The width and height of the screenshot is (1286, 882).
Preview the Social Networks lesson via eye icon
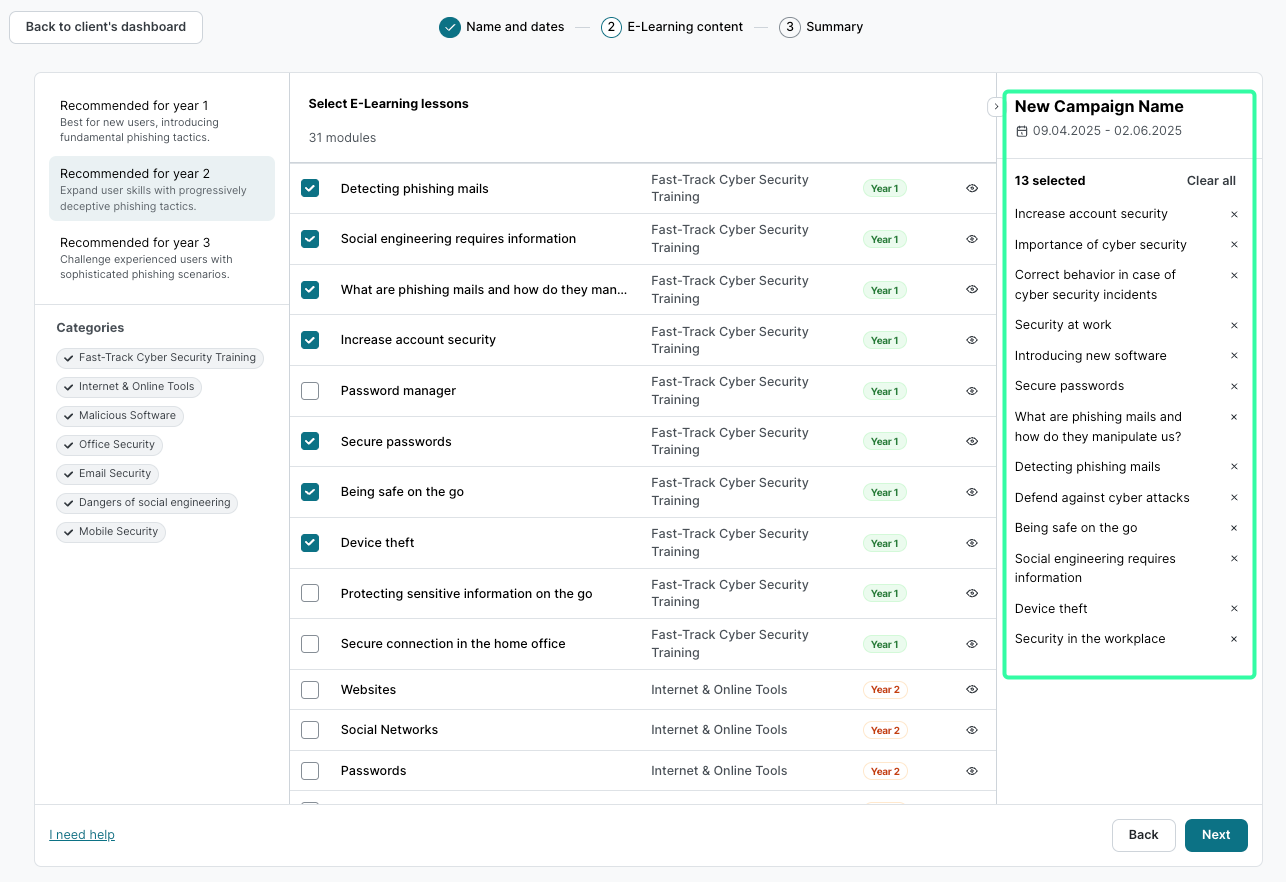pos(971,730)
